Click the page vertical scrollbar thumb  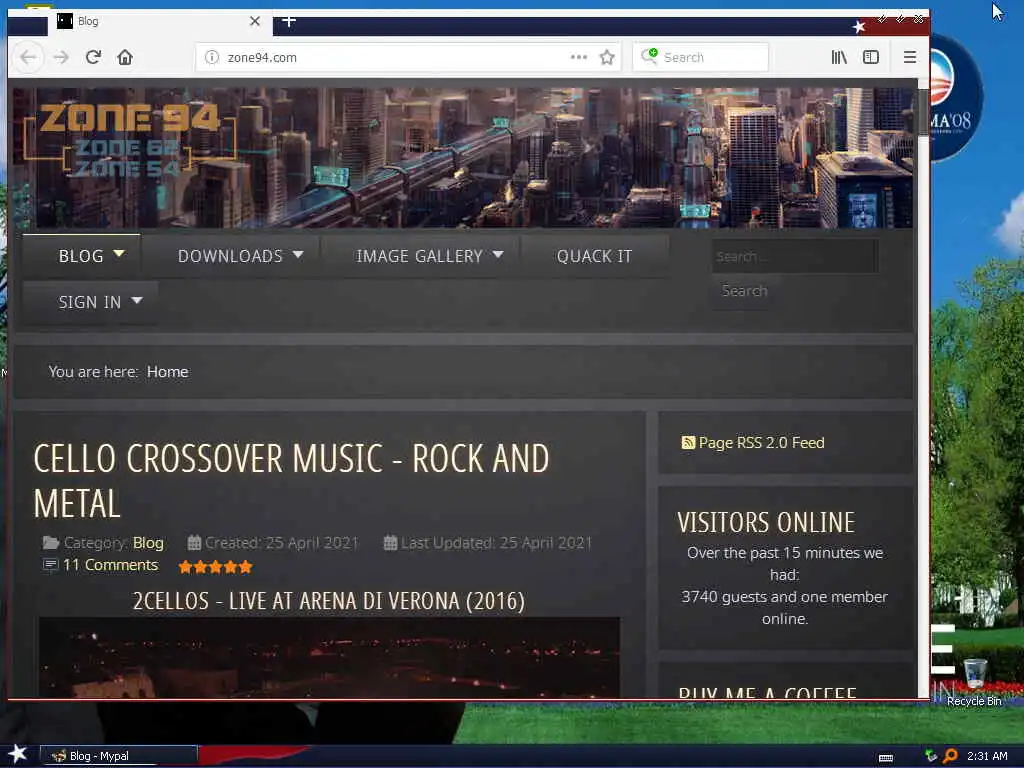[x=923, y=112]
